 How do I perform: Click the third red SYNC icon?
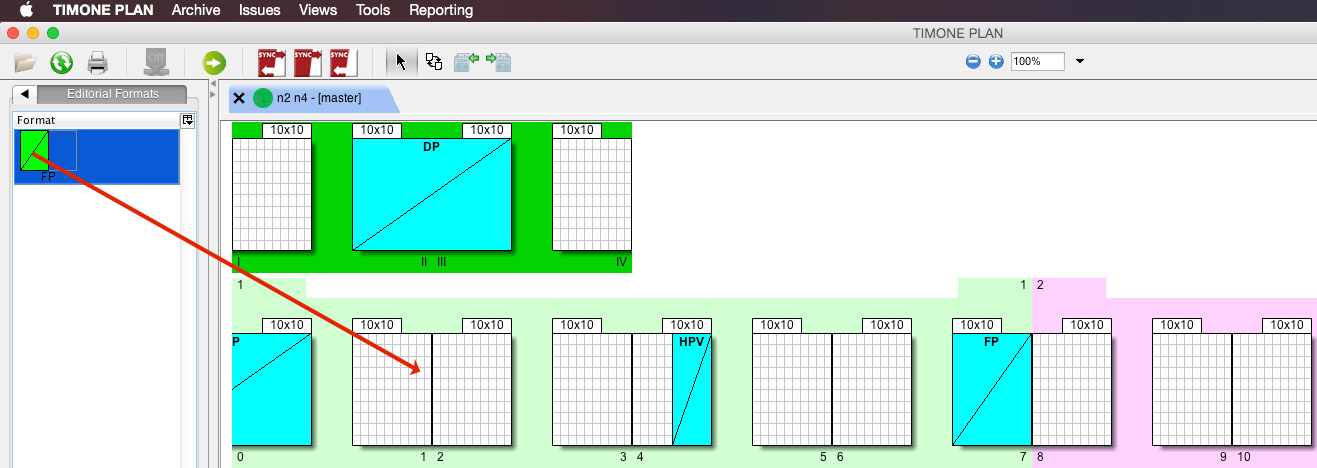344,62
